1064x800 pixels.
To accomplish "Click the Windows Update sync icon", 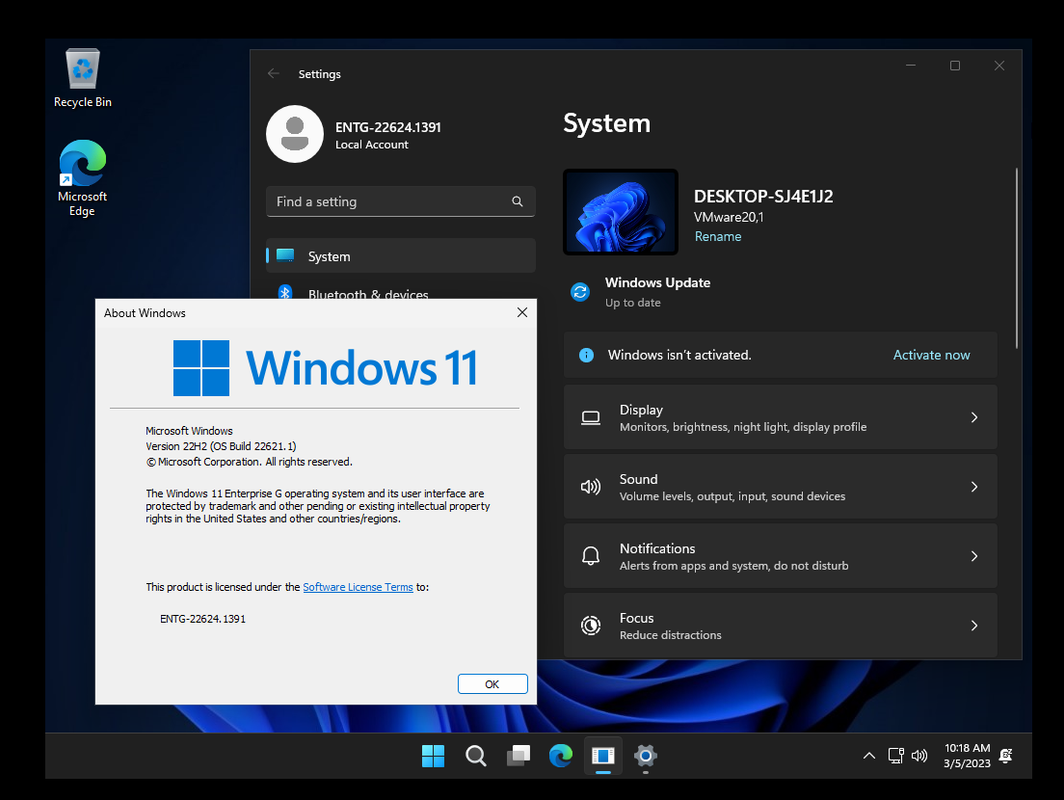I will coord(580,292).
